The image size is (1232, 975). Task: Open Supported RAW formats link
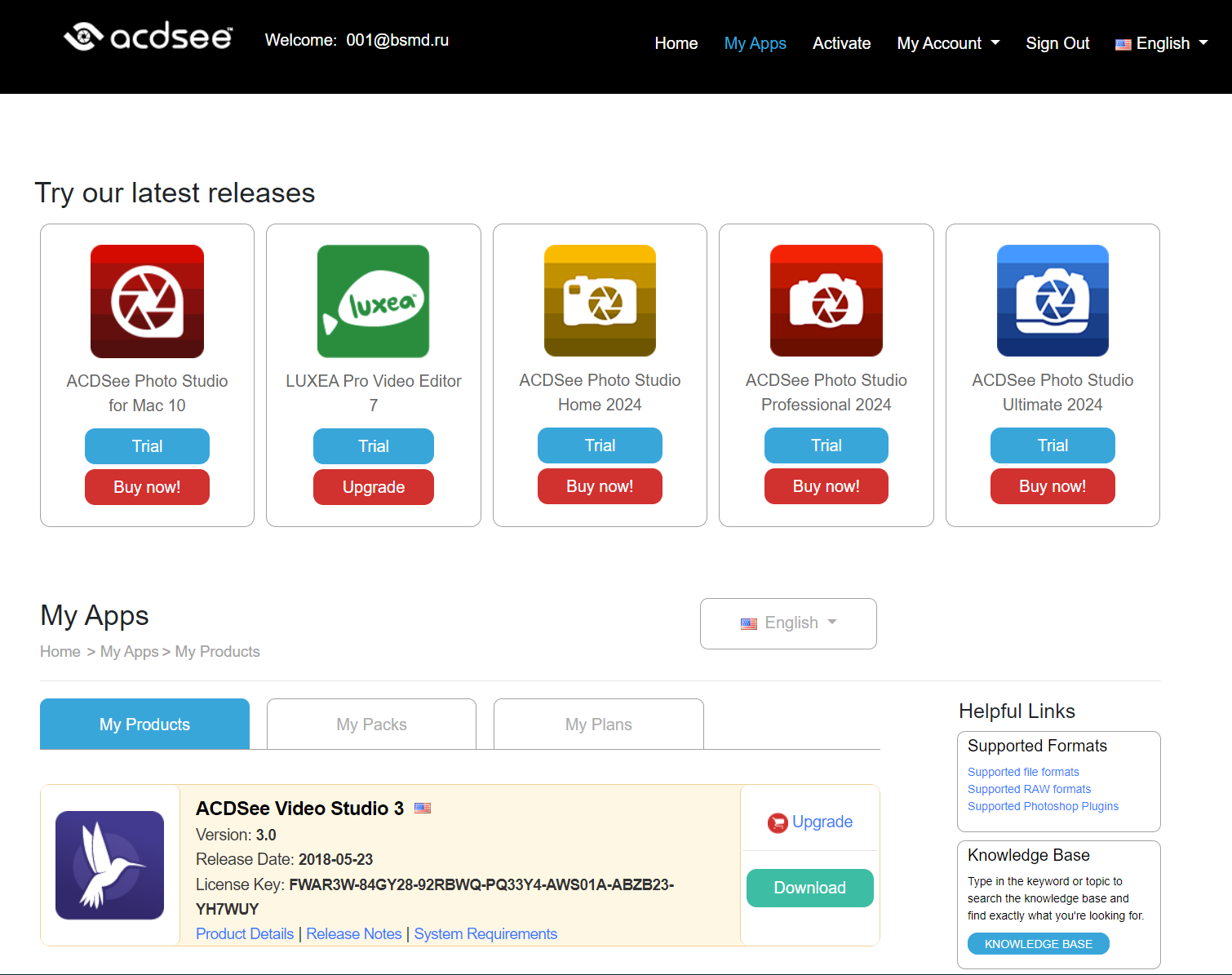pos(1029,789)
